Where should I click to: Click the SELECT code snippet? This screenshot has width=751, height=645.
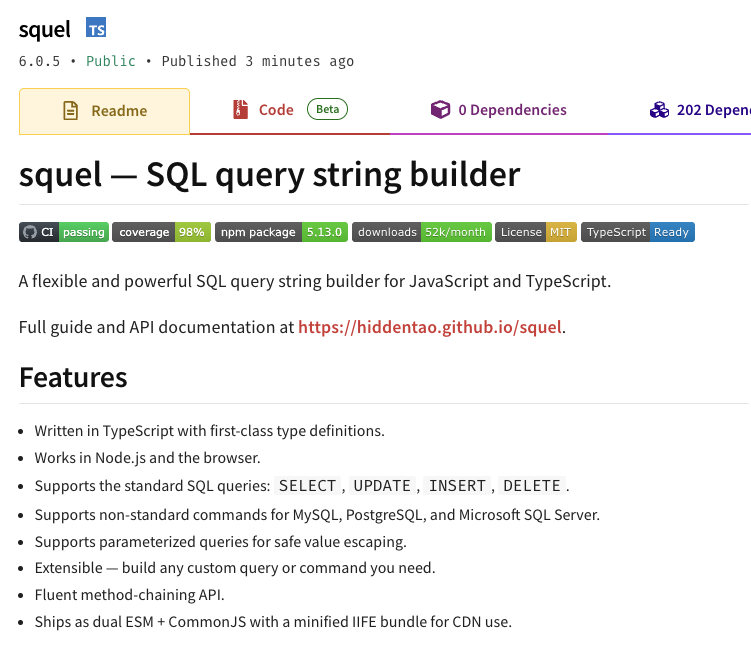pyautogui.click(x=307, y=486)
